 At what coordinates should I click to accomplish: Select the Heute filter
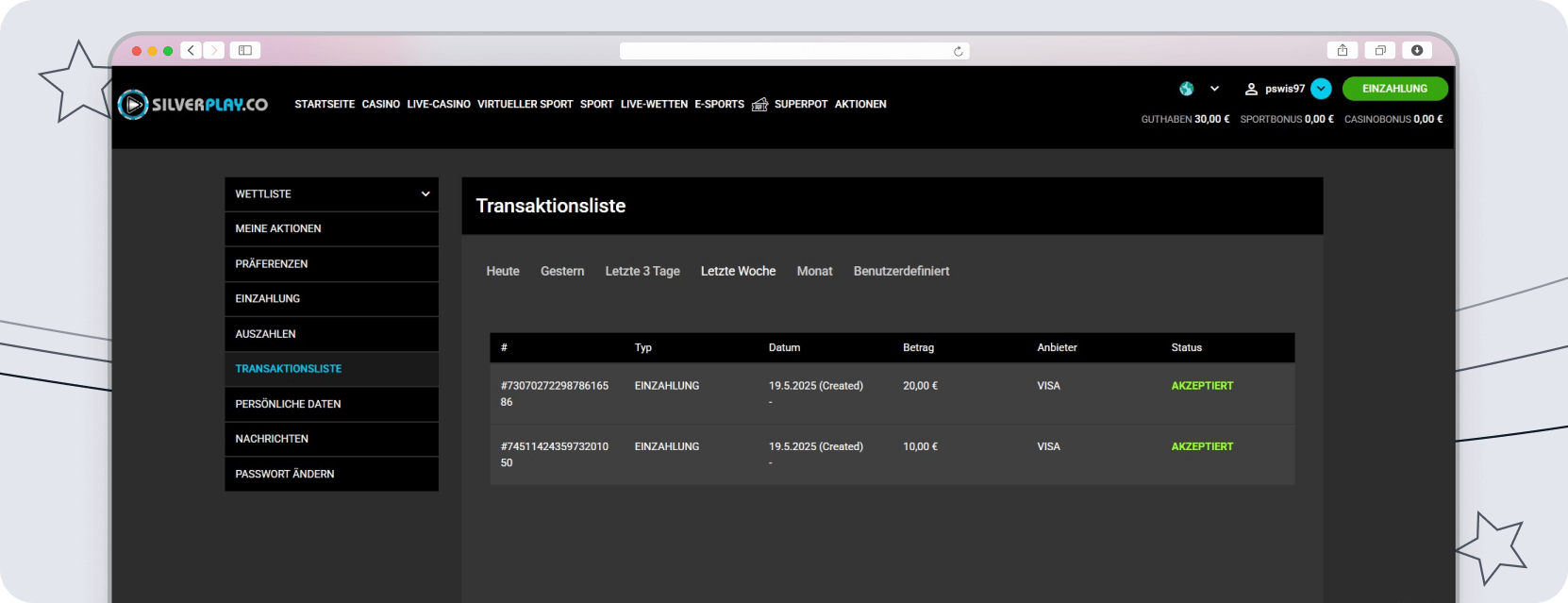503,271
